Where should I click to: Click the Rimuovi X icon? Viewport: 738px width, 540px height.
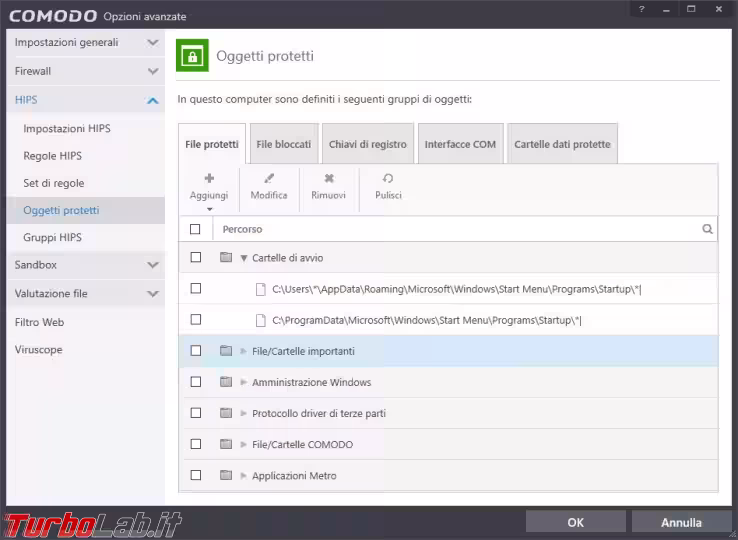(328, 178)
